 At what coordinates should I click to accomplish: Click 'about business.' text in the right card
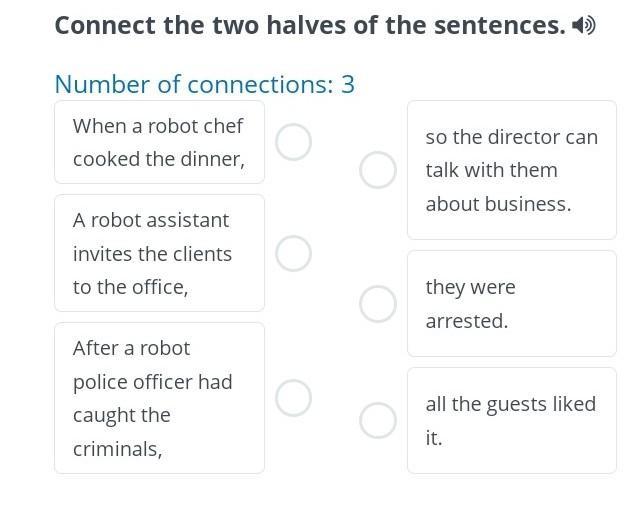(x=498, y=204)
